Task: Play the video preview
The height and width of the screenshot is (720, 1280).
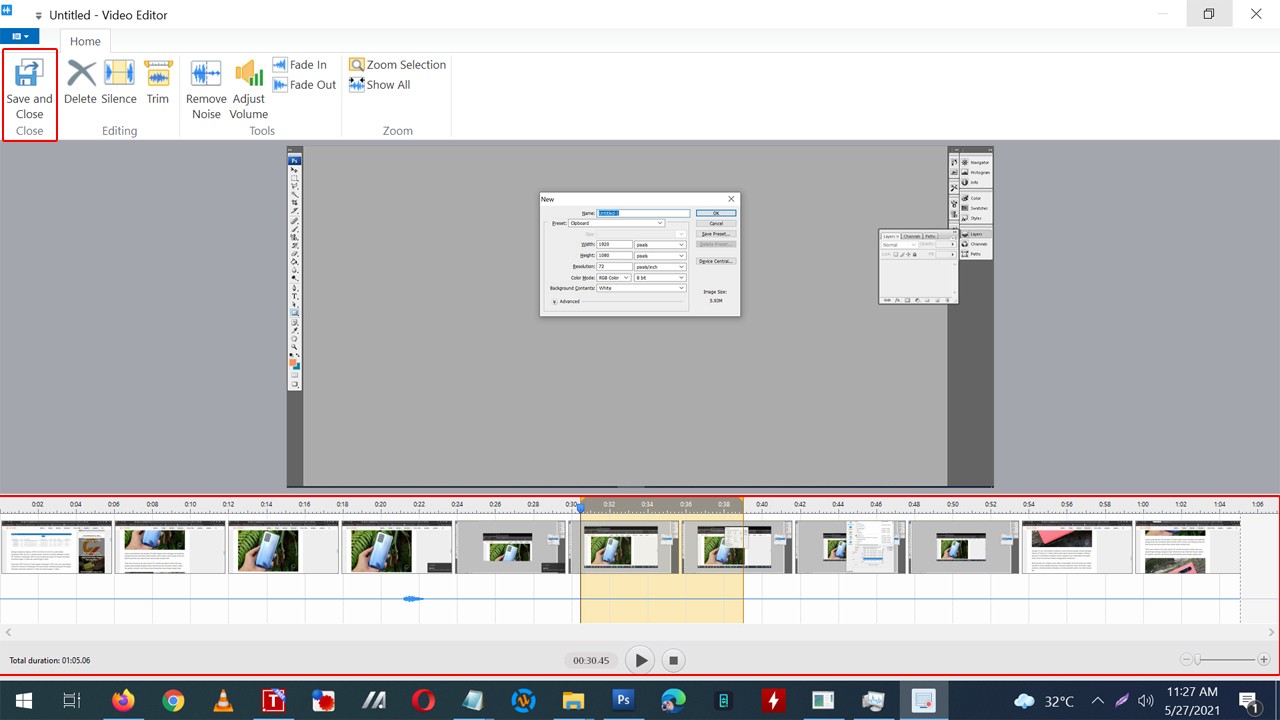Action: 640,660
